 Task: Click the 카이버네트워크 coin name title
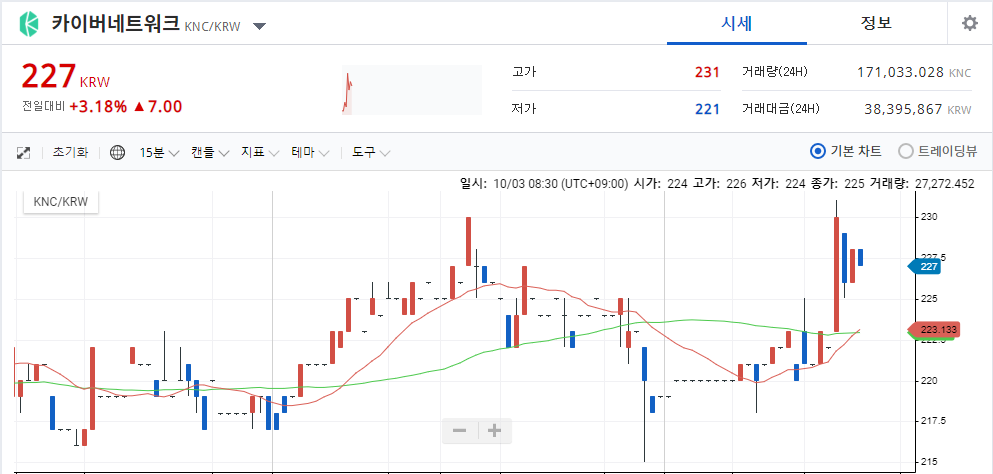tap(115, 24)
